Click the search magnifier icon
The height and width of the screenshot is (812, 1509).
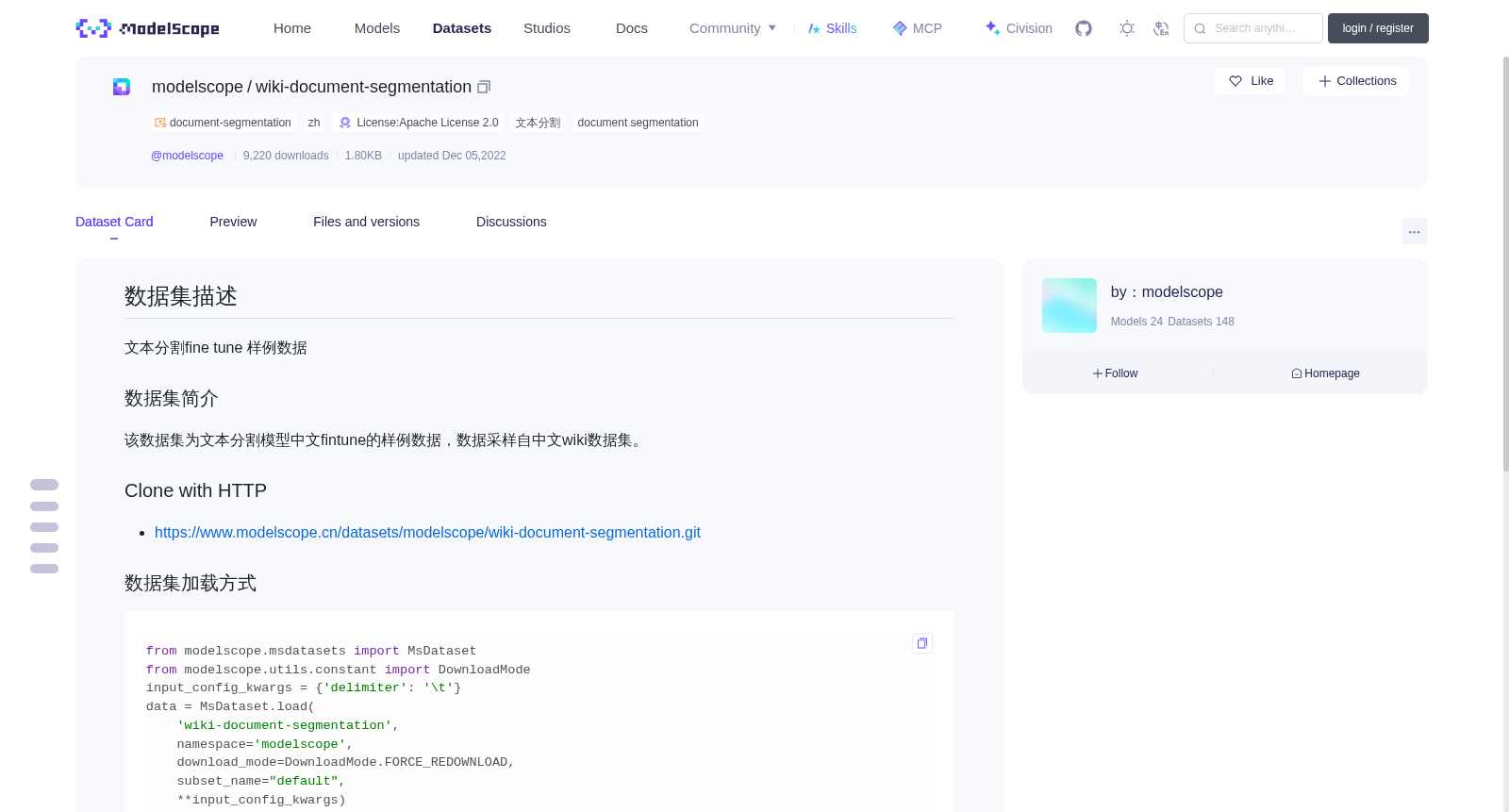click(1200, 28)
